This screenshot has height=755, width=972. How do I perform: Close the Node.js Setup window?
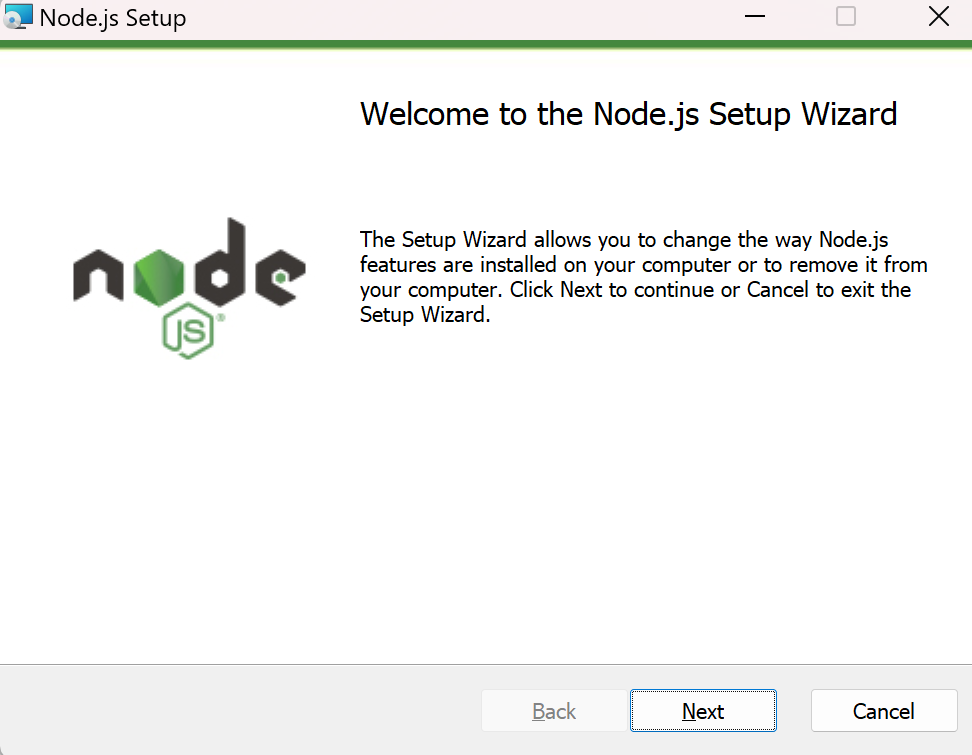[x=938, y=17]
